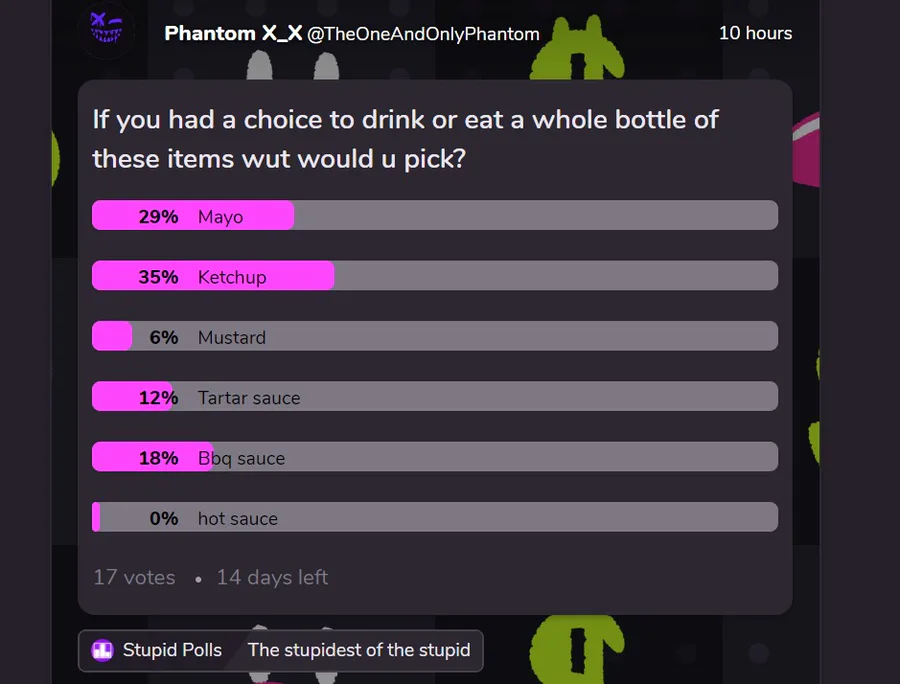Choose the Mustard poll option

pos(435,337)
